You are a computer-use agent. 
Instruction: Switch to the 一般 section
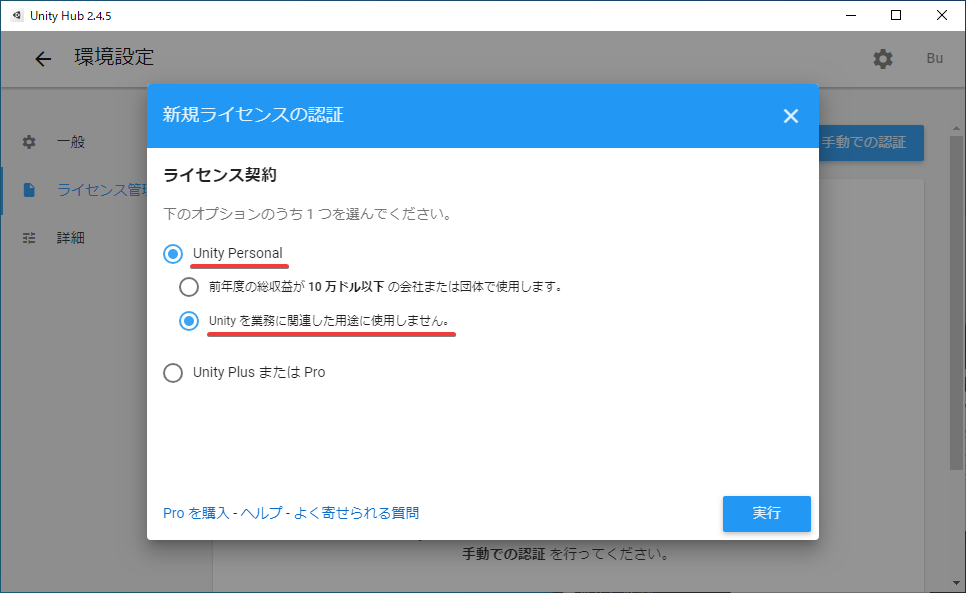tap(70, 142)
